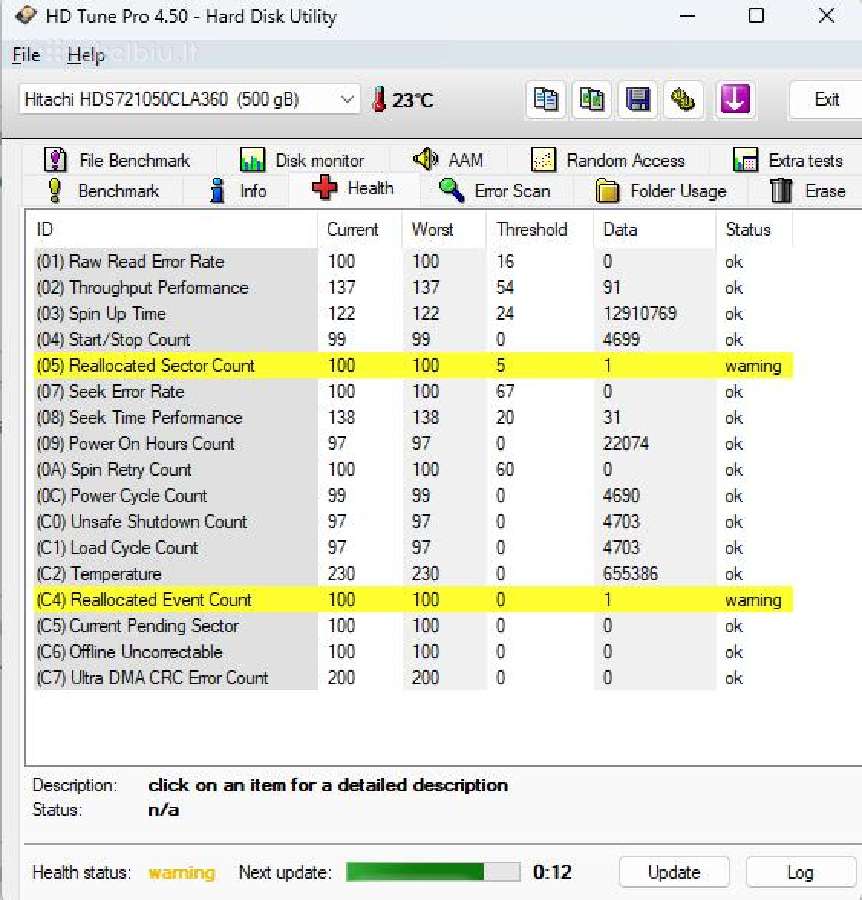Switch to the Error Scan tab

click(495, 191)
